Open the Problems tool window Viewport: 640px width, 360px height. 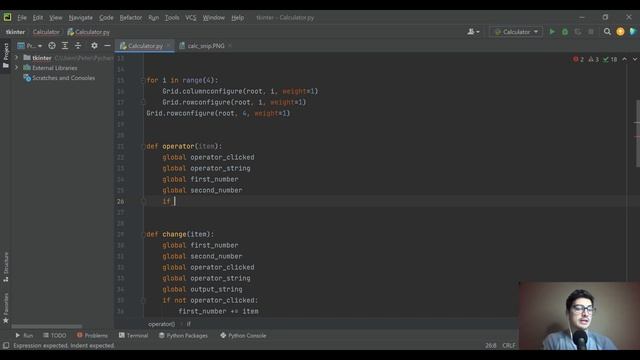tap(92, 336)
